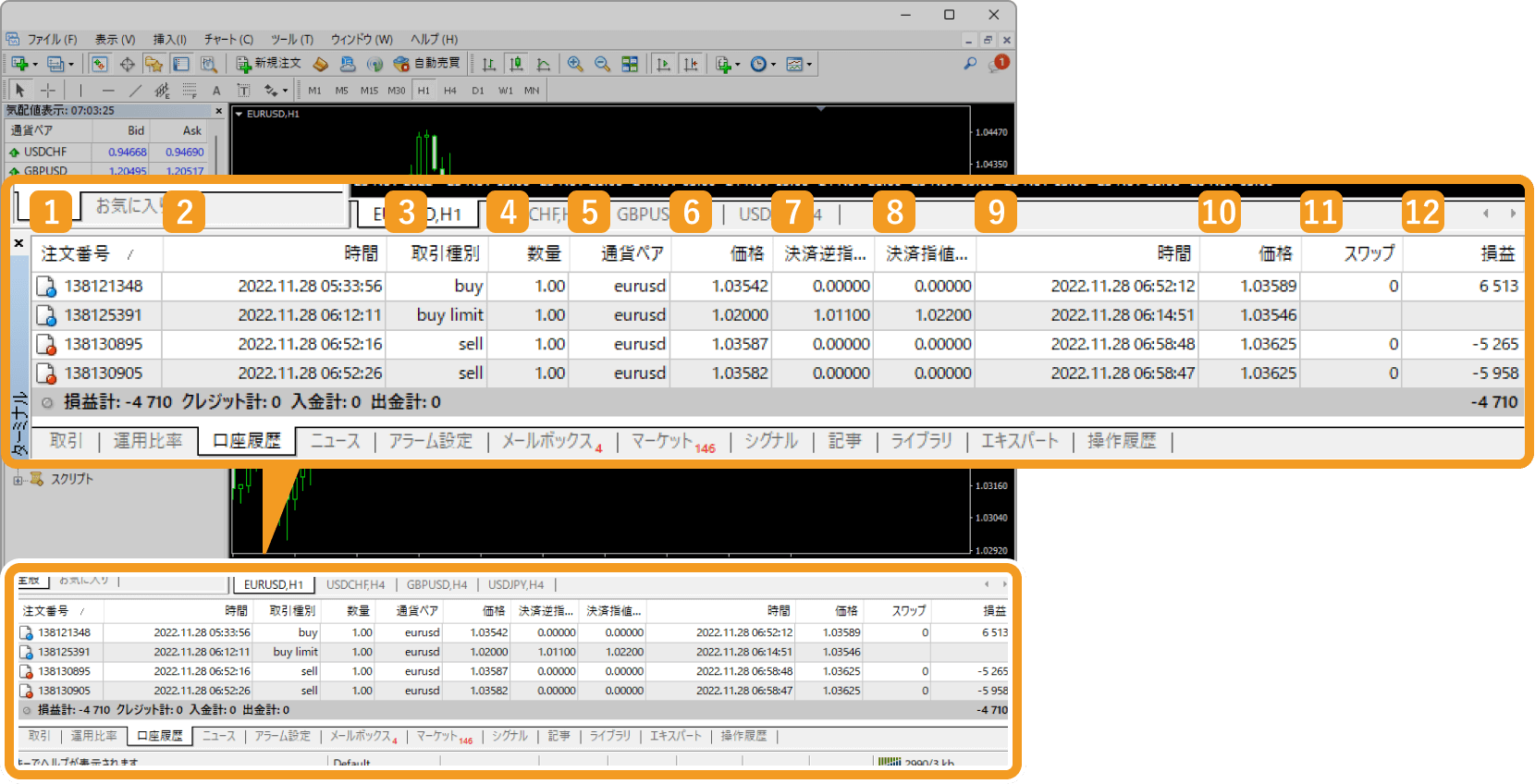1535x784 pixels.
Task: Zoom in on the chart
Action: (575, 64)
